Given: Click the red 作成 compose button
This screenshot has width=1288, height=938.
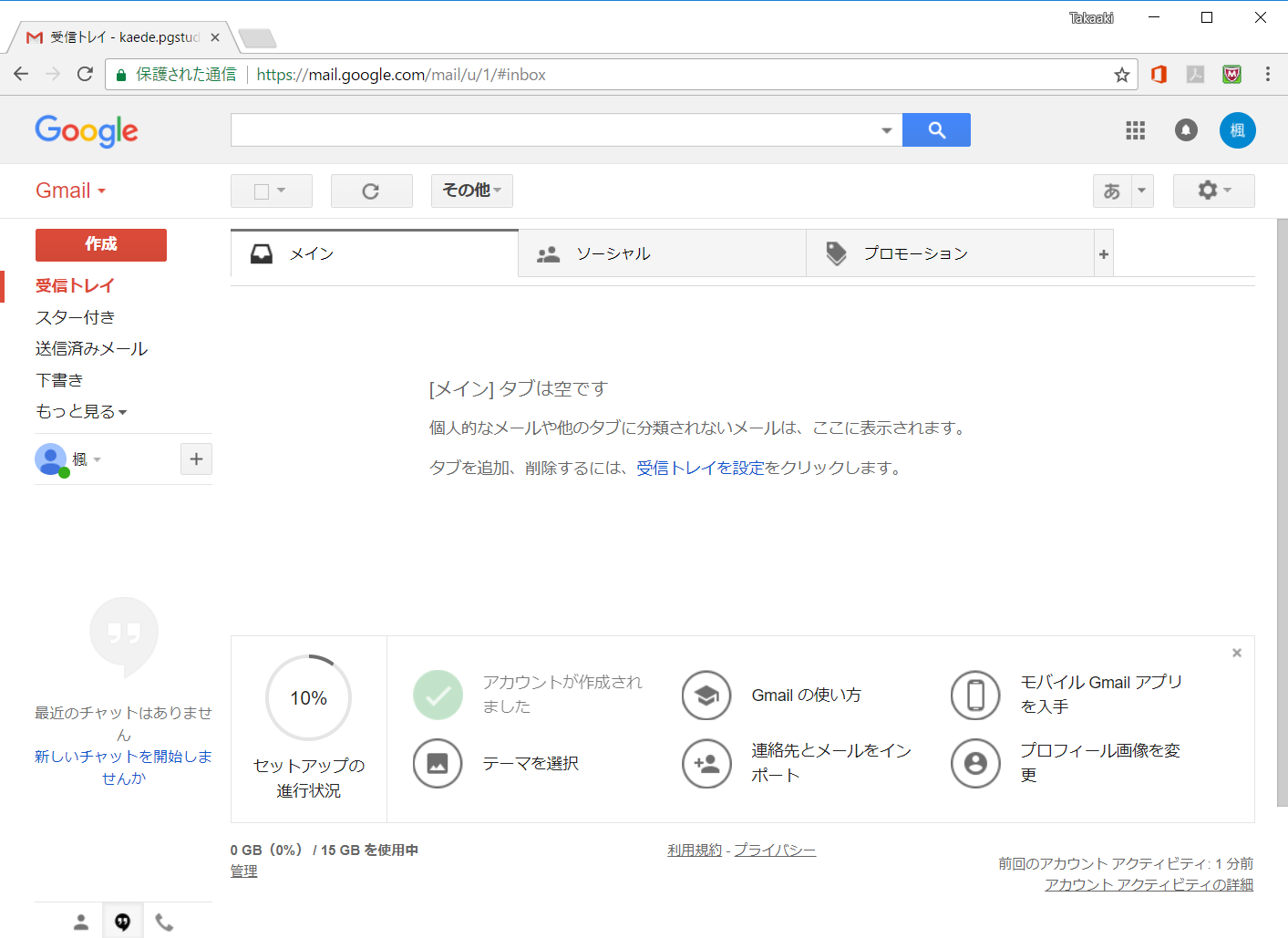Looking at the screenshot, I should 101,244.
